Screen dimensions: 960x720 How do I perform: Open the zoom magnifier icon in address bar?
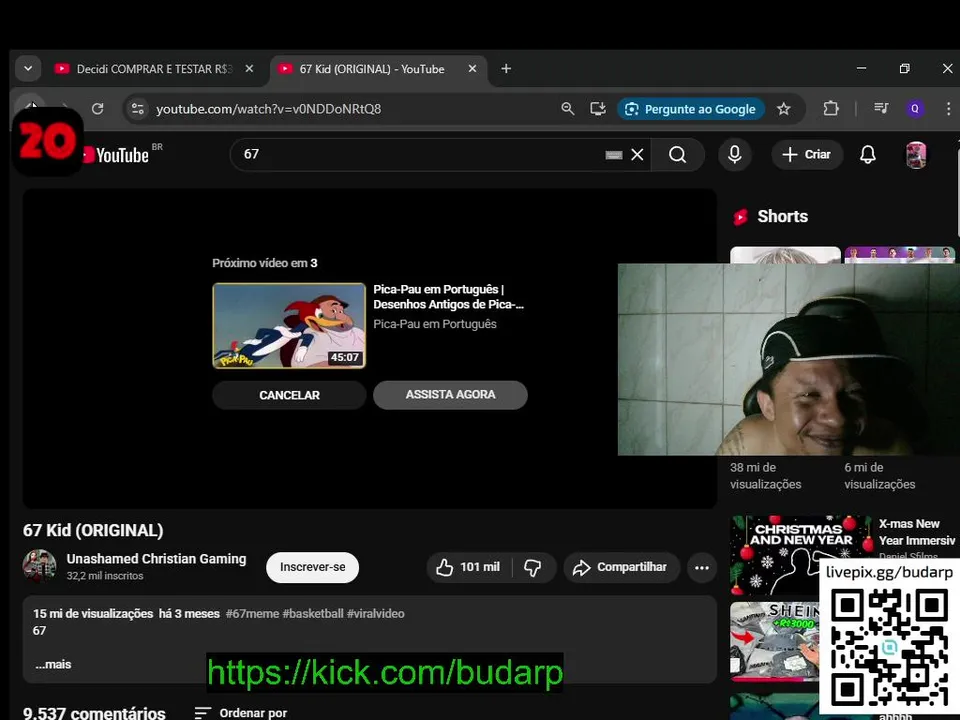[x=568, y=109]
